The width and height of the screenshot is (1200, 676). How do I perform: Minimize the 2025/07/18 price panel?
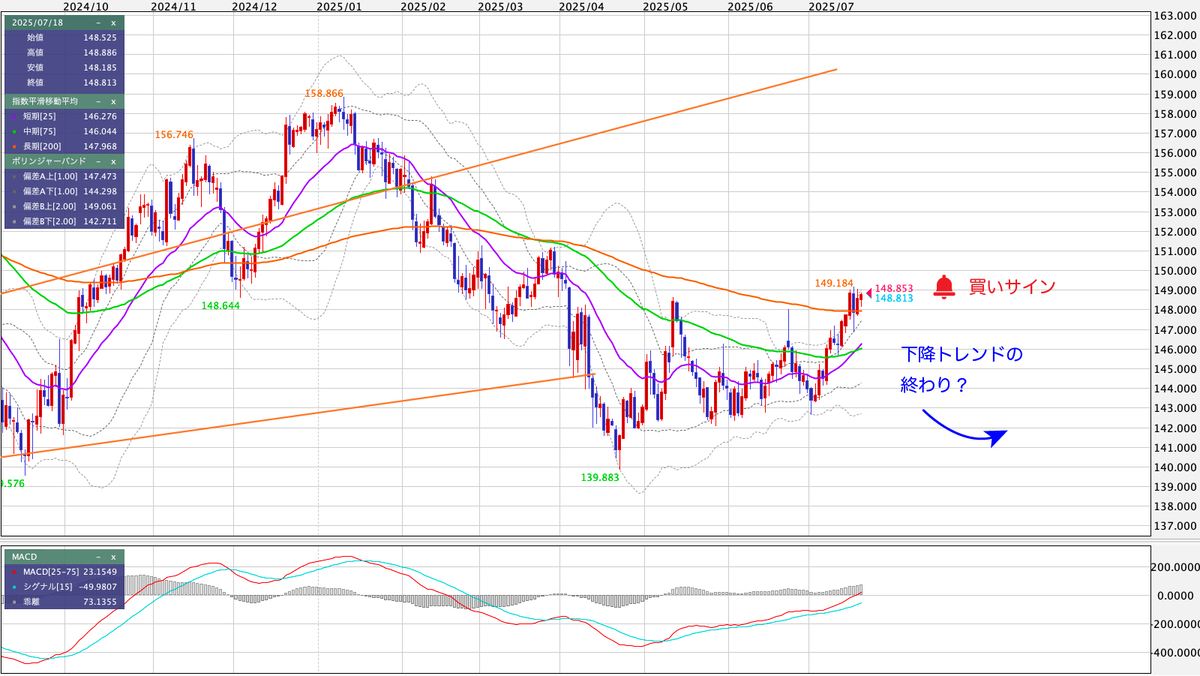pos(99,22)
